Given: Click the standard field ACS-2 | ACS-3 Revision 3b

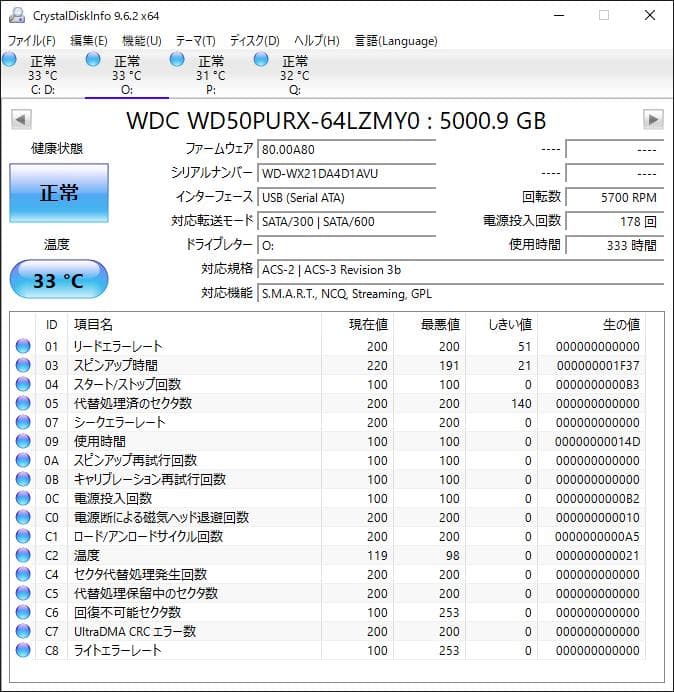Looking at the screenshot, I should 460,270.
